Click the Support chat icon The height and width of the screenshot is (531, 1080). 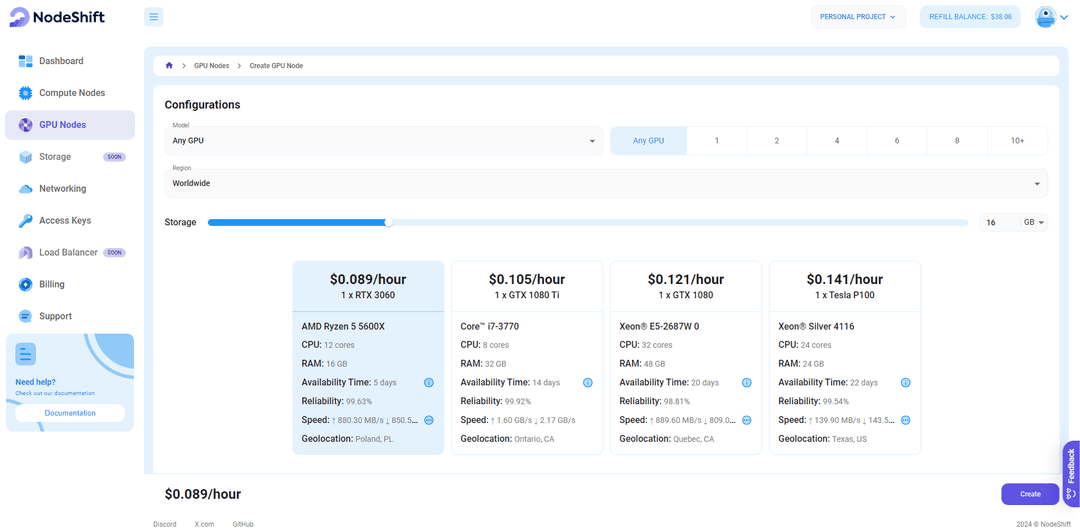[25, 316]
